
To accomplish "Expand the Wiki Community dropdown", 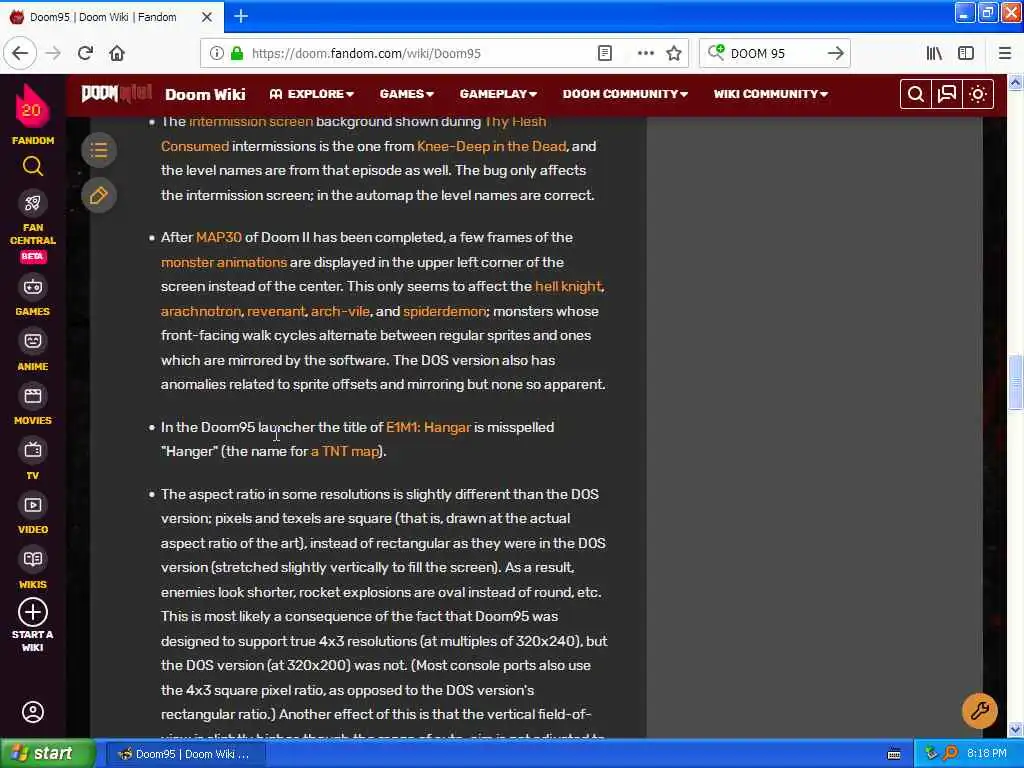I will point(771,94).
